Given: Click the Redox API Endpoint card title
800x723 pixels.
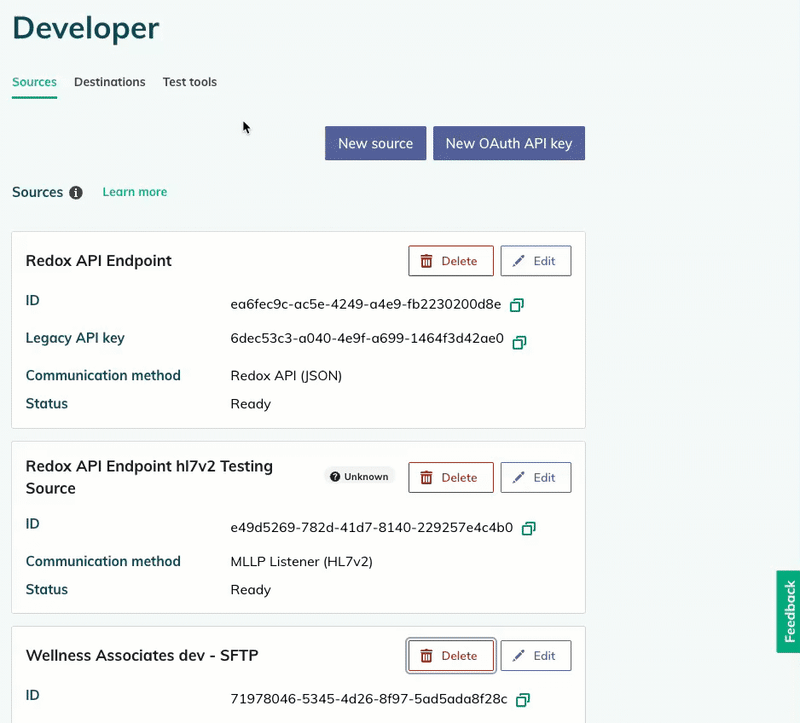Looking at the screenshot, I should coord(98,261).
